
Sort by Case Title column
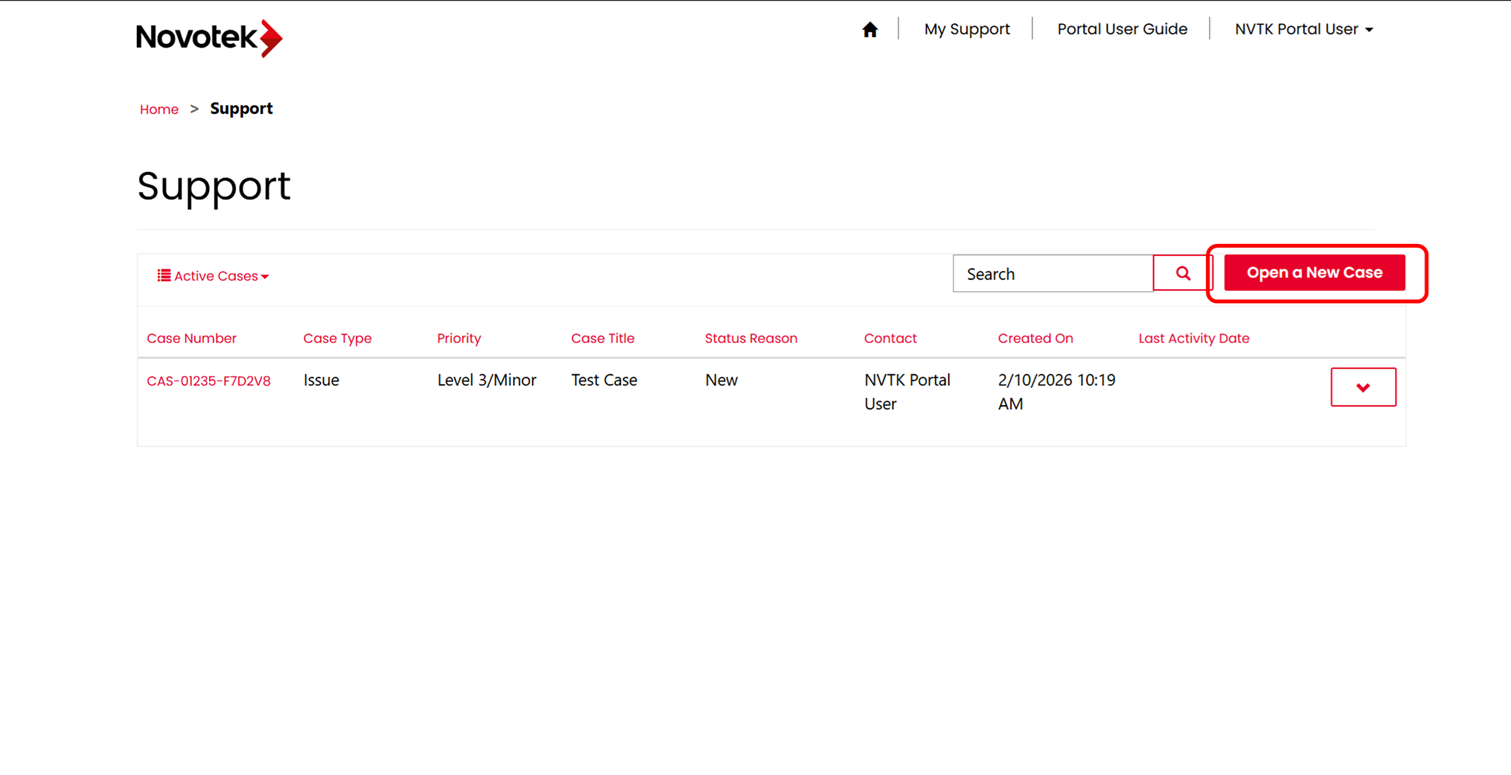point(603,338)
